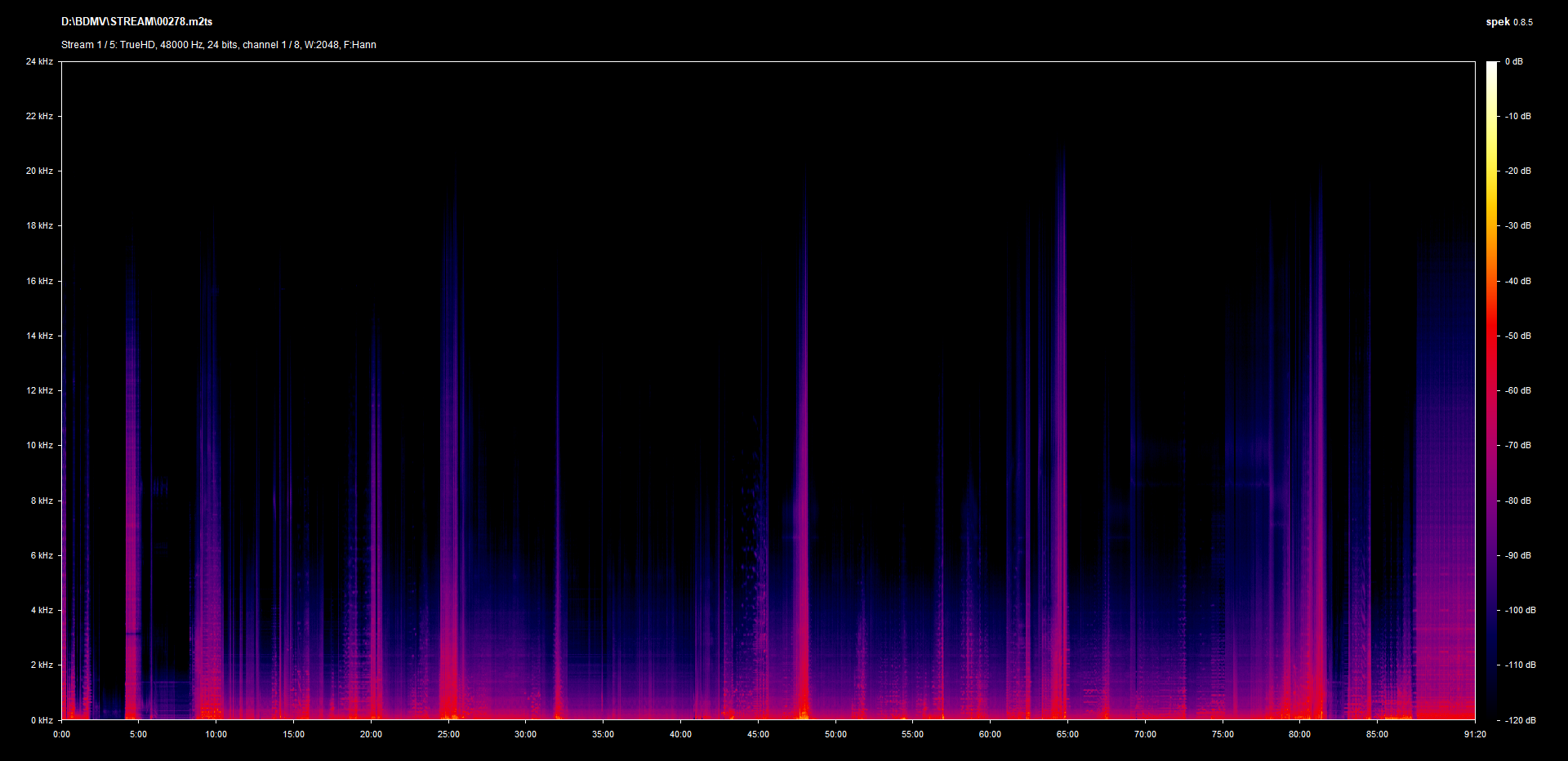Viewport: 1568px width, 761px height.
Task: Click the TrueHD stream info line
Action: (x=218, y=45)
